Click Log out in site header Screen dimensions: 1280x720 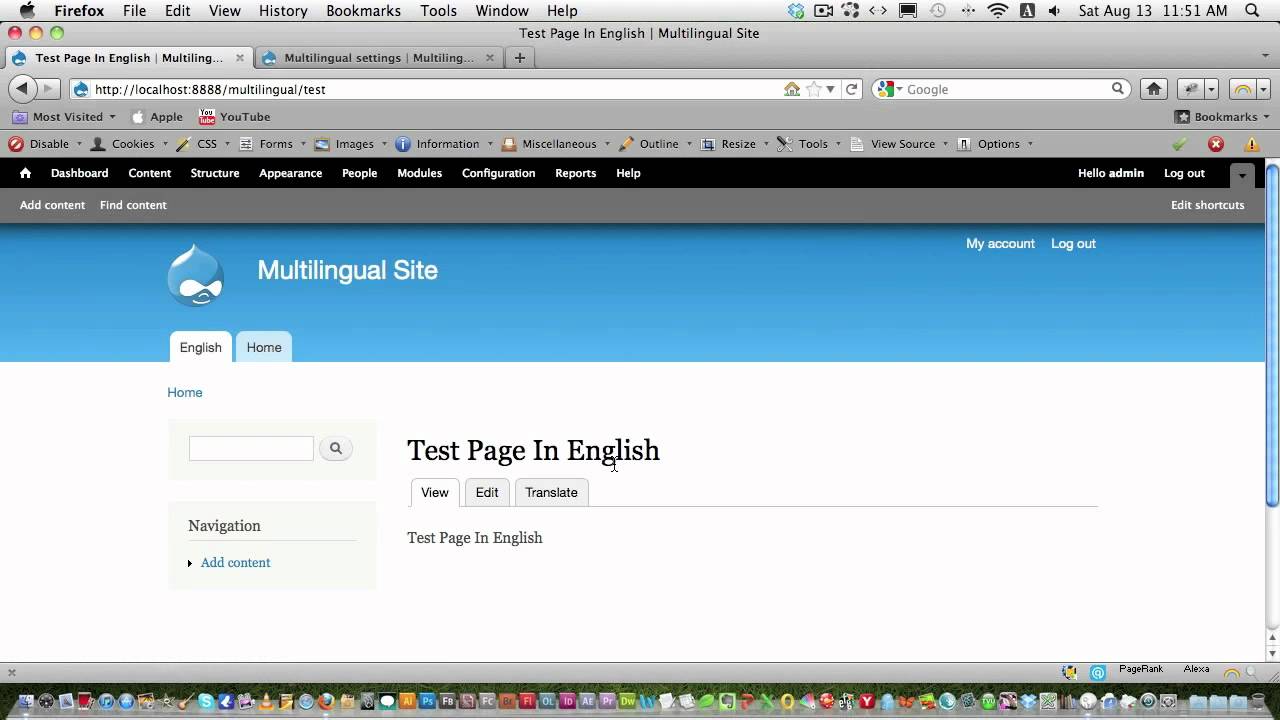[x=1073, y=243]
